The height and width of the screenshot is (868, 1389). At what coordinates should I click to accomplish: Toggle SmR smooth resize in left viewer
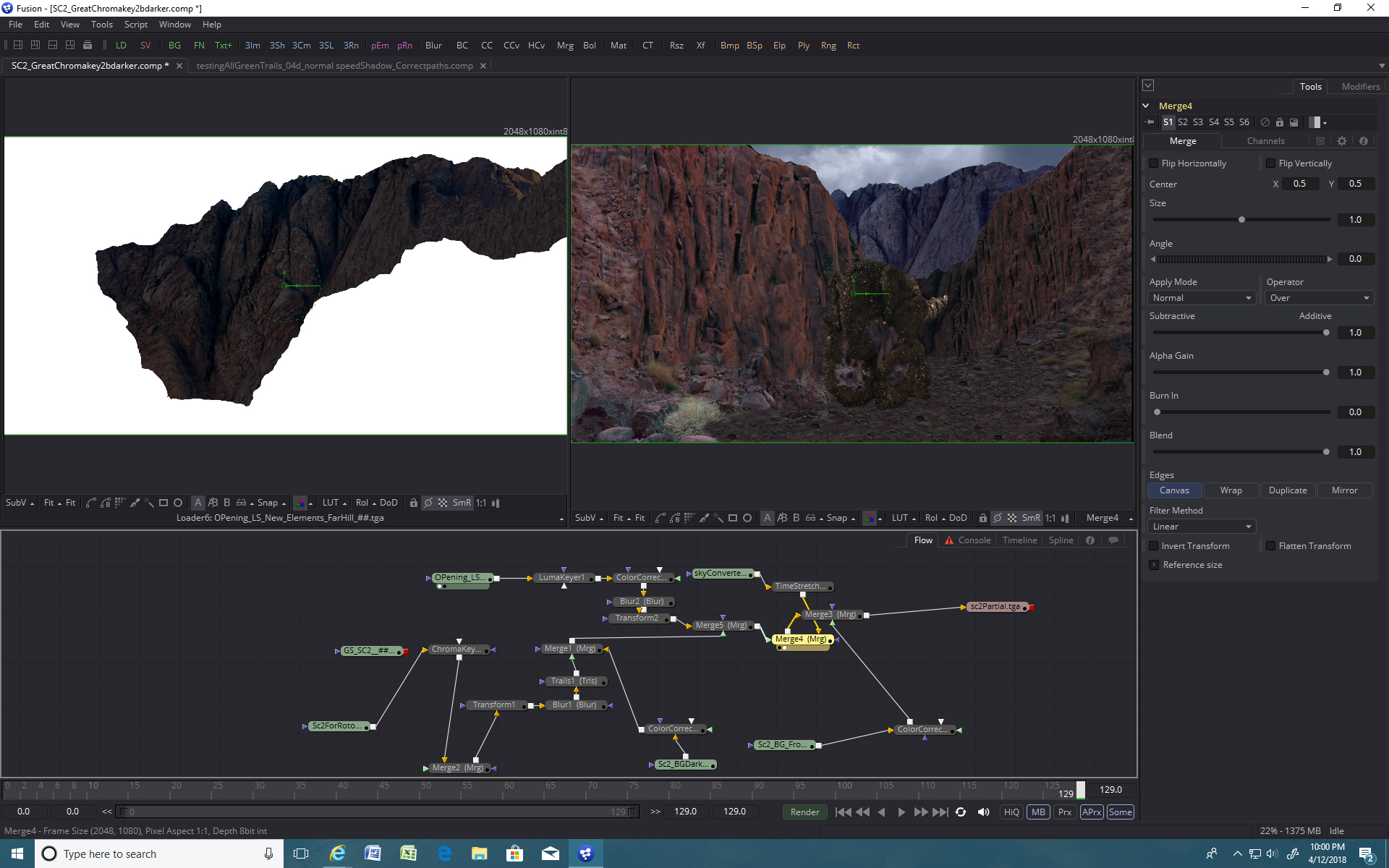[x=462, y=503]
